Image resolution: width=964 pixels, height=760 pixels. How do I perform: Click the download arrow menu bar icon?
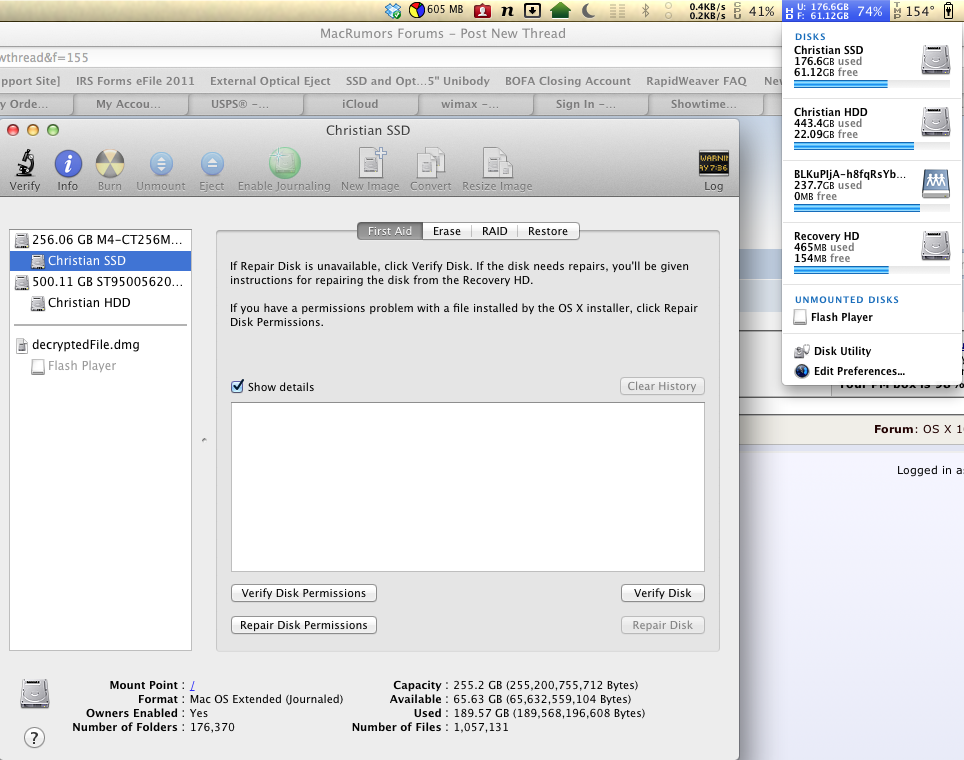(532, 10)
